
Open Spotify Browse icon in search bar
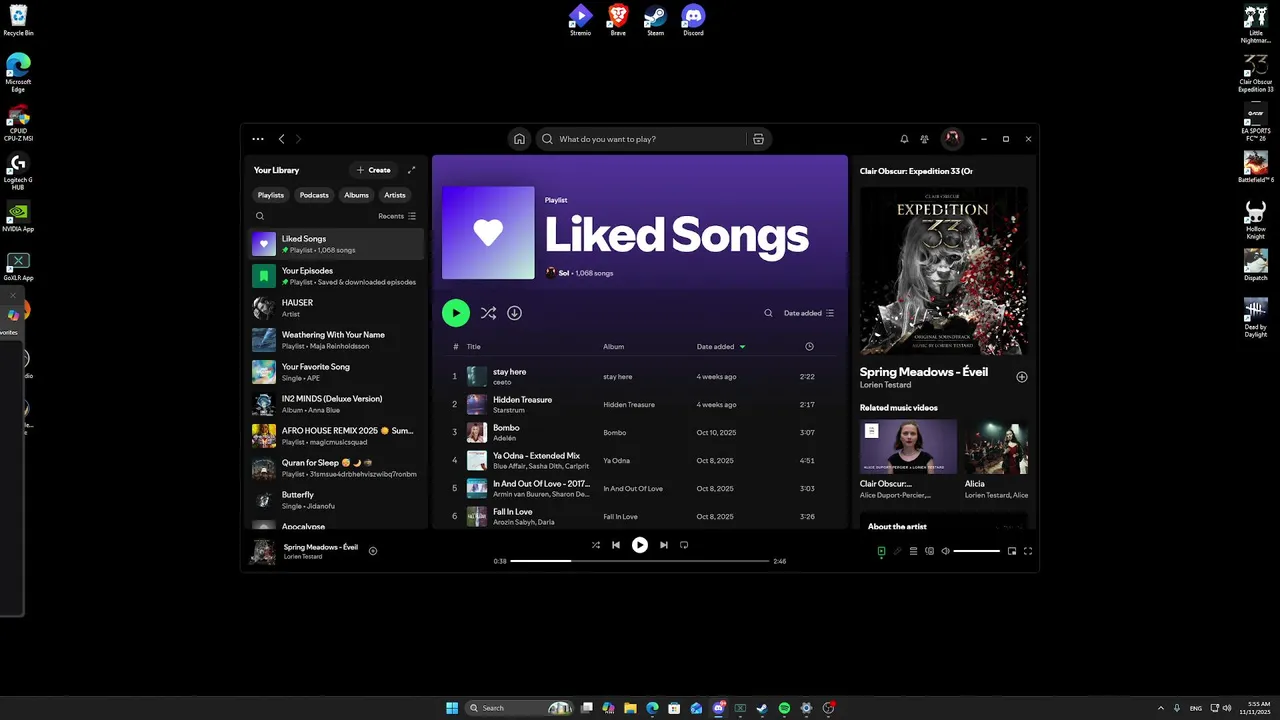pyautogui.click(x=758, y=139)
